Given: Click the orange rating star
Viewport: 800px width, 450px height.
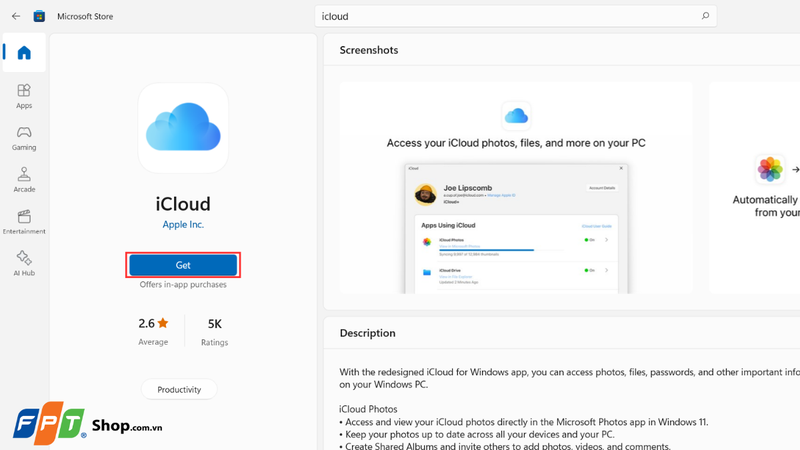Looking at the screenshot, I should (x=163, y=323).
